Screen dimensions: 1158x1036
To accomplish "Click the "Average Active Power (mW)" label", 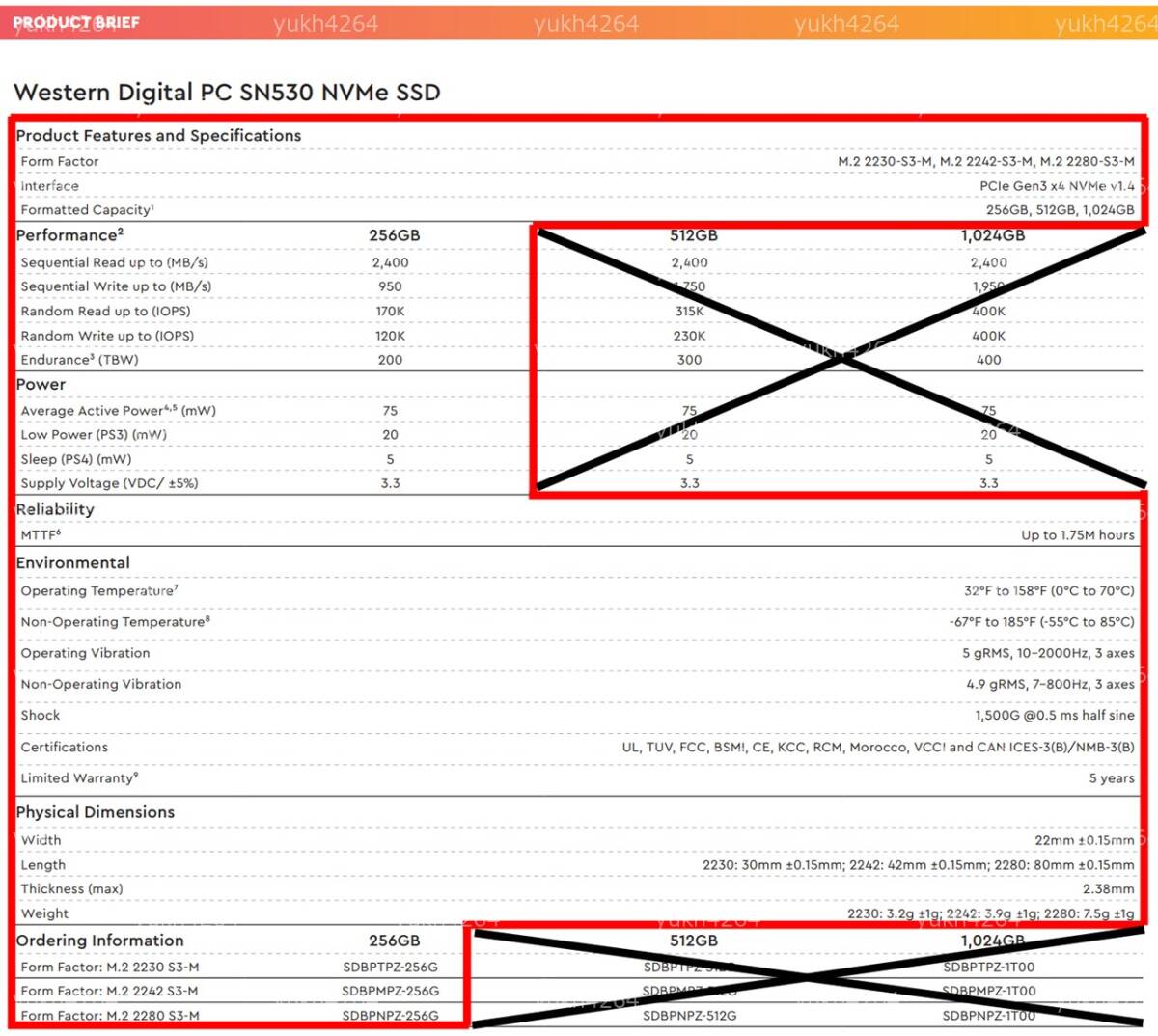I will (119, 411).
